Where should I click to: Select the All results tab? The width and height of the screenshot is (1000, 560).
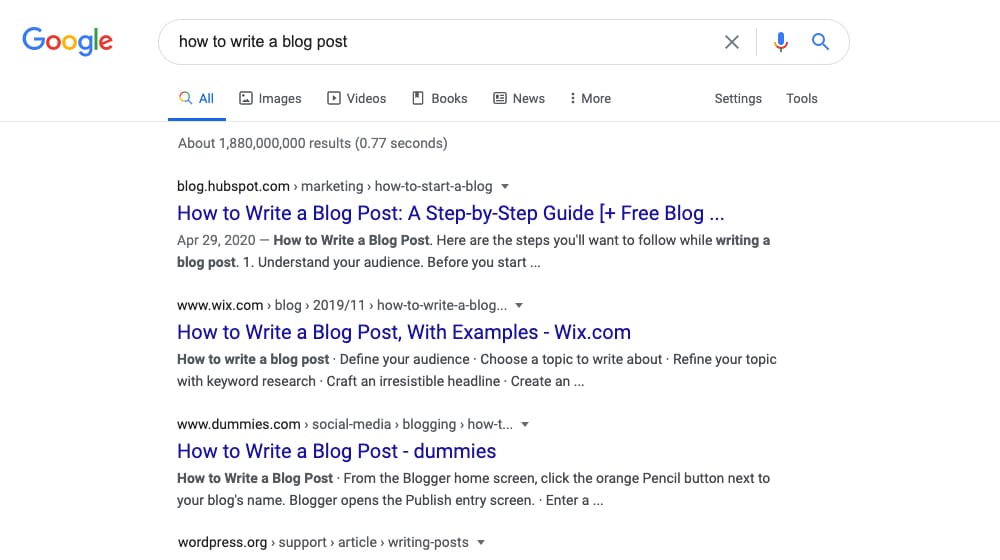coord(196,98)
